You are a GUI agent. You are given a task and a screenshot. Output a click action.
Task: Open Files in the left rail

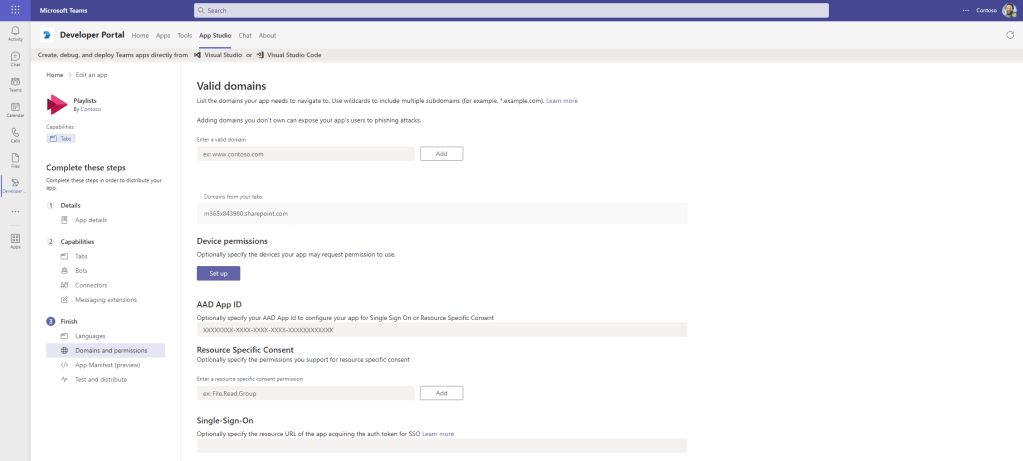(15, 159)
